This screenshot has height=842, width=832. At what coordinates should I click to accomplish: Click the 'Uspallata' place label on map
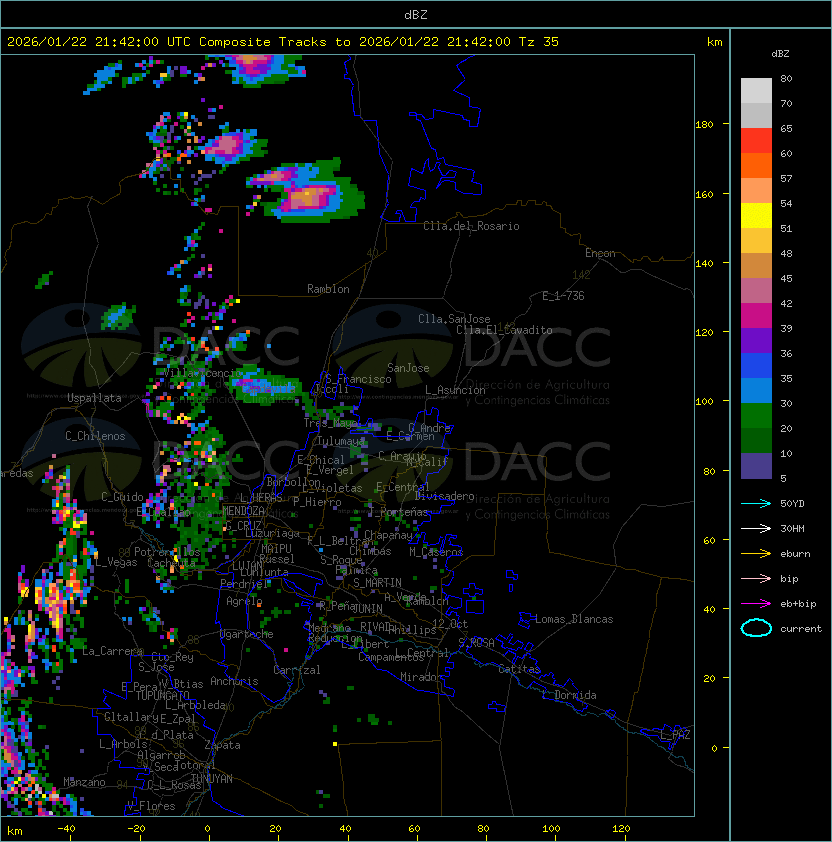click(x=94, y=398)
